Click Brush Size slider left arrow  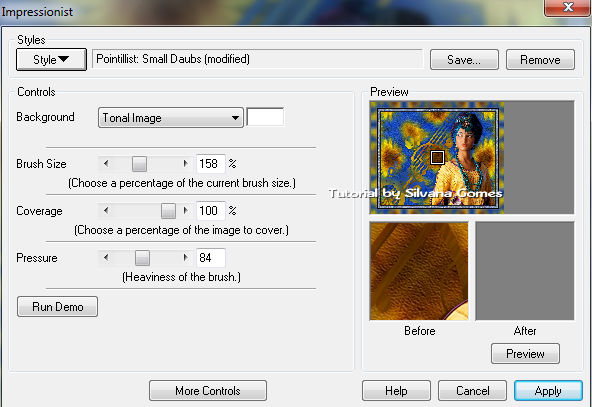click(106, 164)
